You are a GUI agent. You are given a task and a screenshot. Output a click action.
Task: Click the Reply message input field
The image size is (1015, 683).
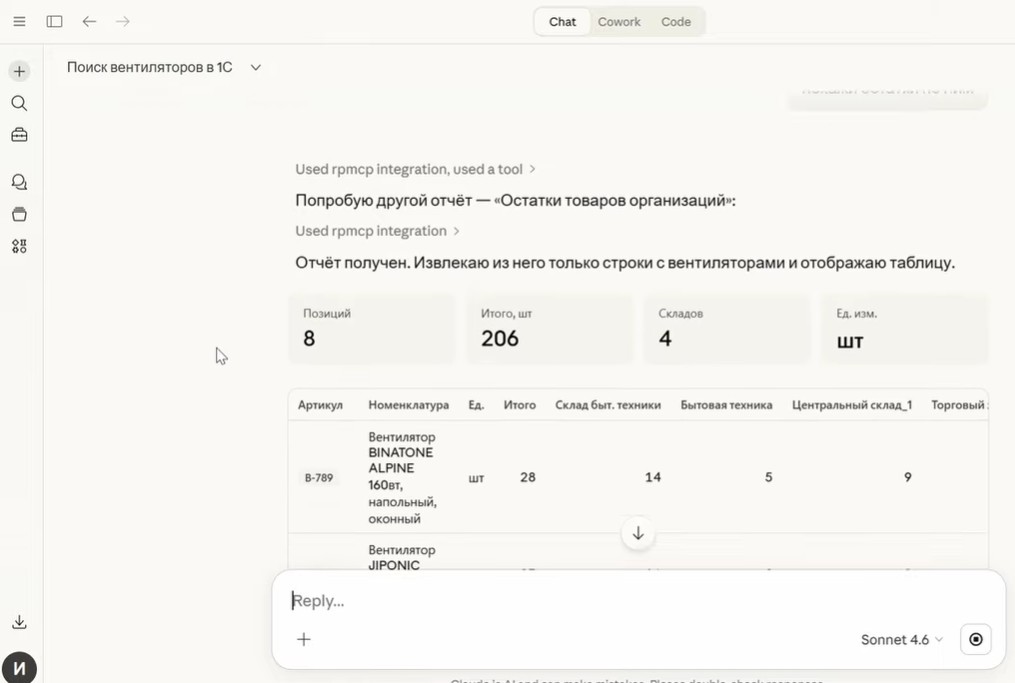pyautogui.click(x=600, y=601)
